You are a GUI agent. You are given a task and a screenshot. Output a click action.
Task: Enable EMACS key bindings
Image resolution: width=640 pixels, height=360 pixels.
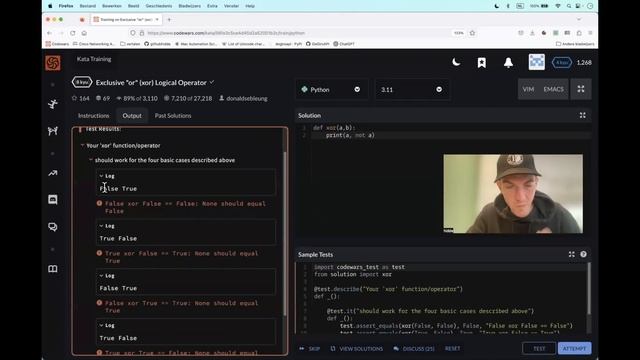(553, 89)
